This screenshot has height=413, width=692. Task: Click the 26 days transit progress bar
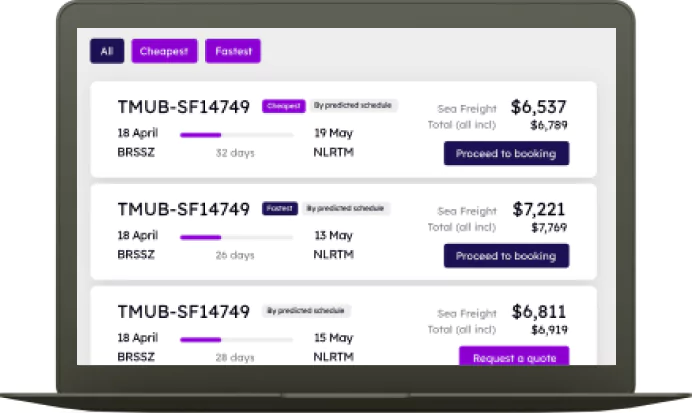point(237,237)
